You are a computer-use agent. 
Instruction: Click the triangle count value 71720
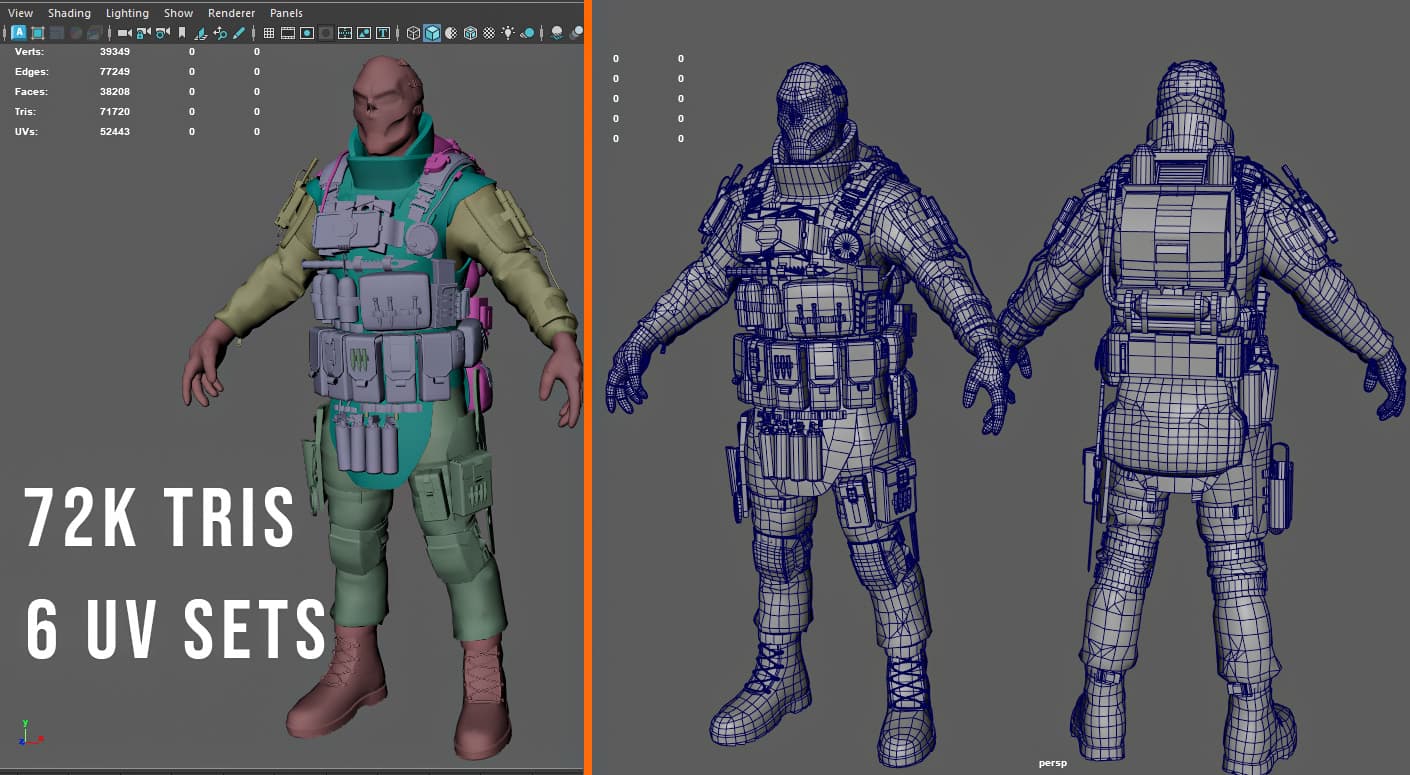click(115, 112)
